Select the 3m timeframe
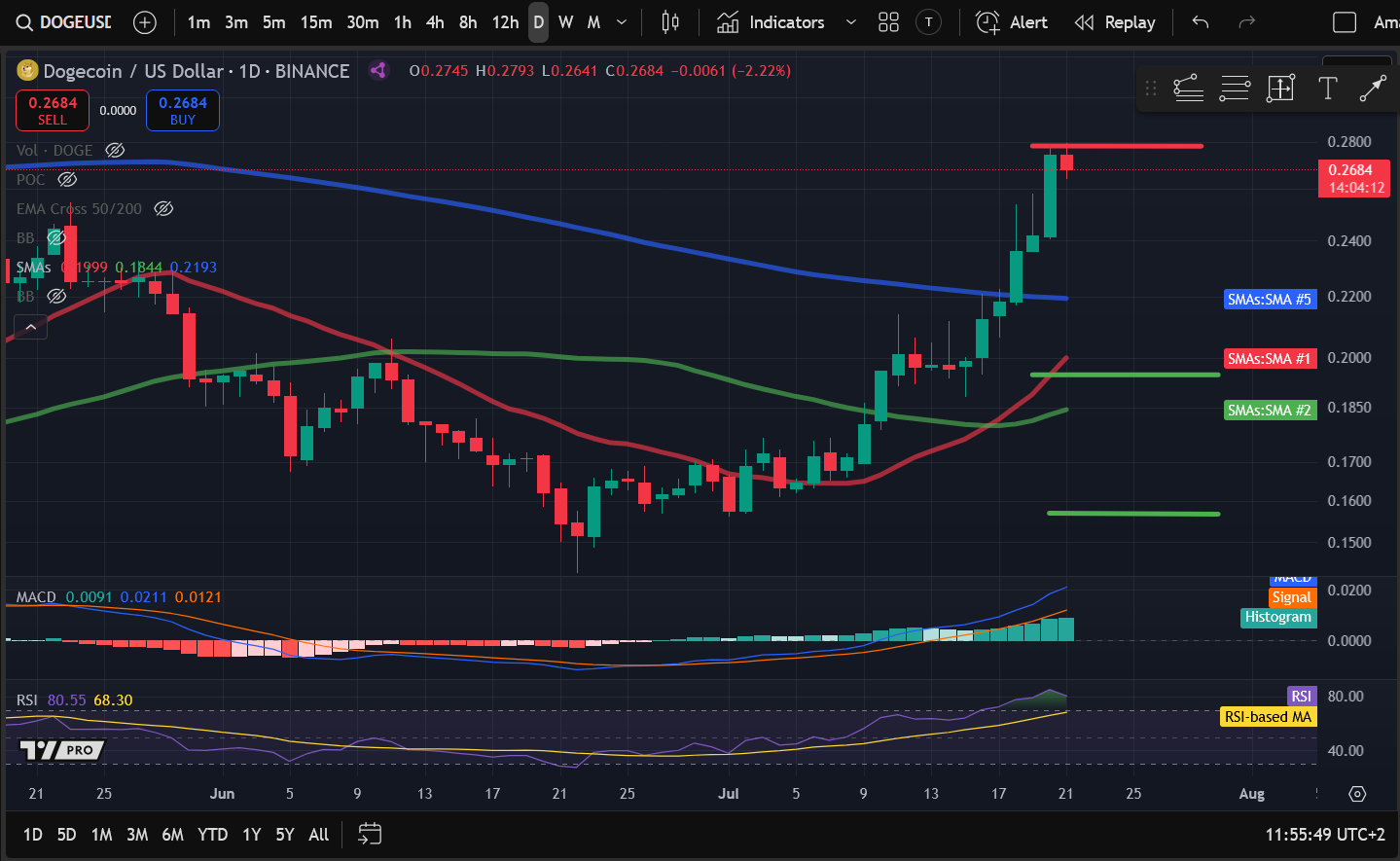Image resolution: width=1400 pixels, height=861 pixels. coord(236,22)
